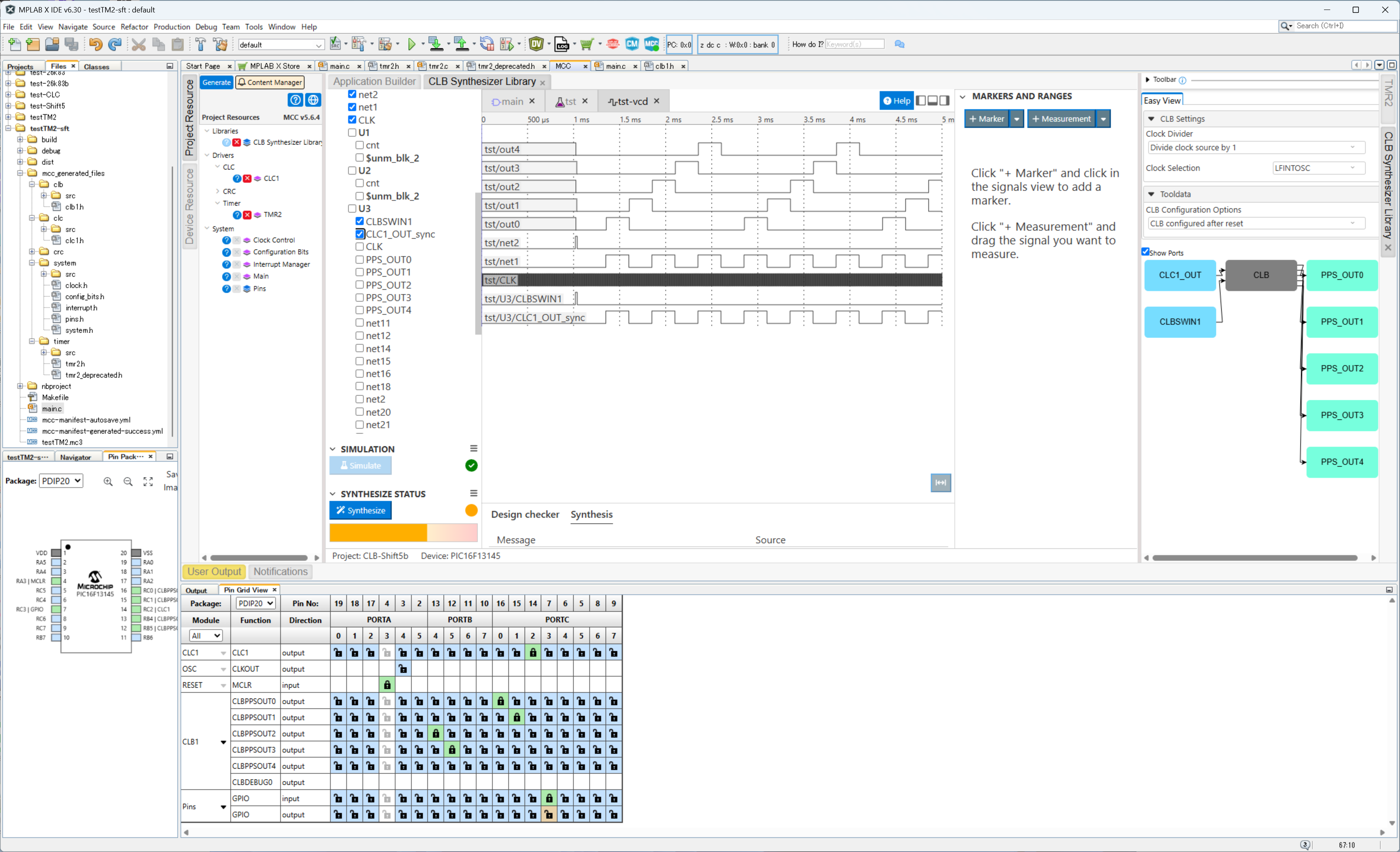Screen dimensions: 1400x852
Task: Click the Synthesize button
Action: pyautogui.click(x=360, y=511)
